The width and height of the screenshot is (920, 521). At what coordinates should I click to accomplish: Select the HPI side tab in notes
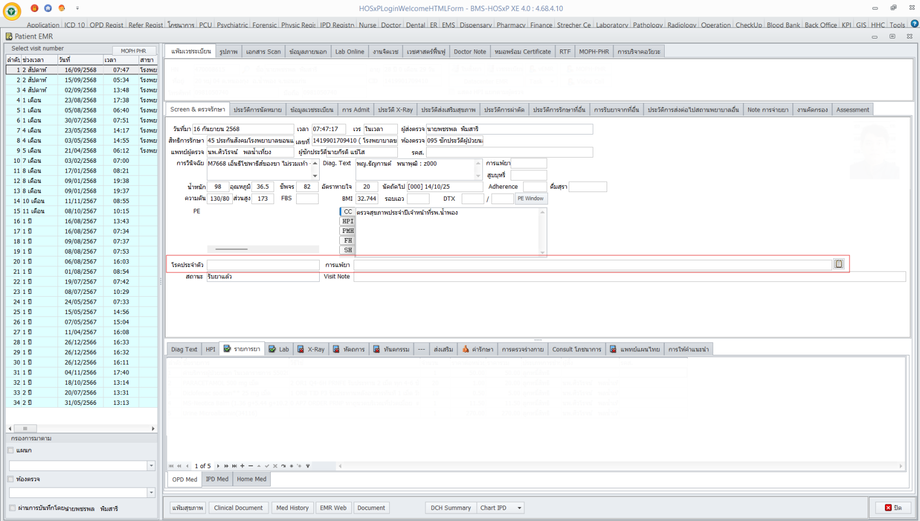347,221
